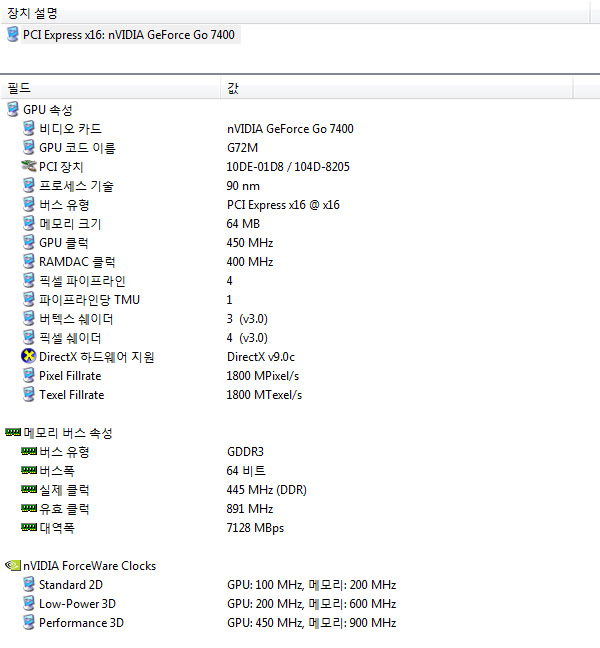The image size is (600, 648).
Task: Select the 1800 MPixel/s value
Action: (263, 376)
